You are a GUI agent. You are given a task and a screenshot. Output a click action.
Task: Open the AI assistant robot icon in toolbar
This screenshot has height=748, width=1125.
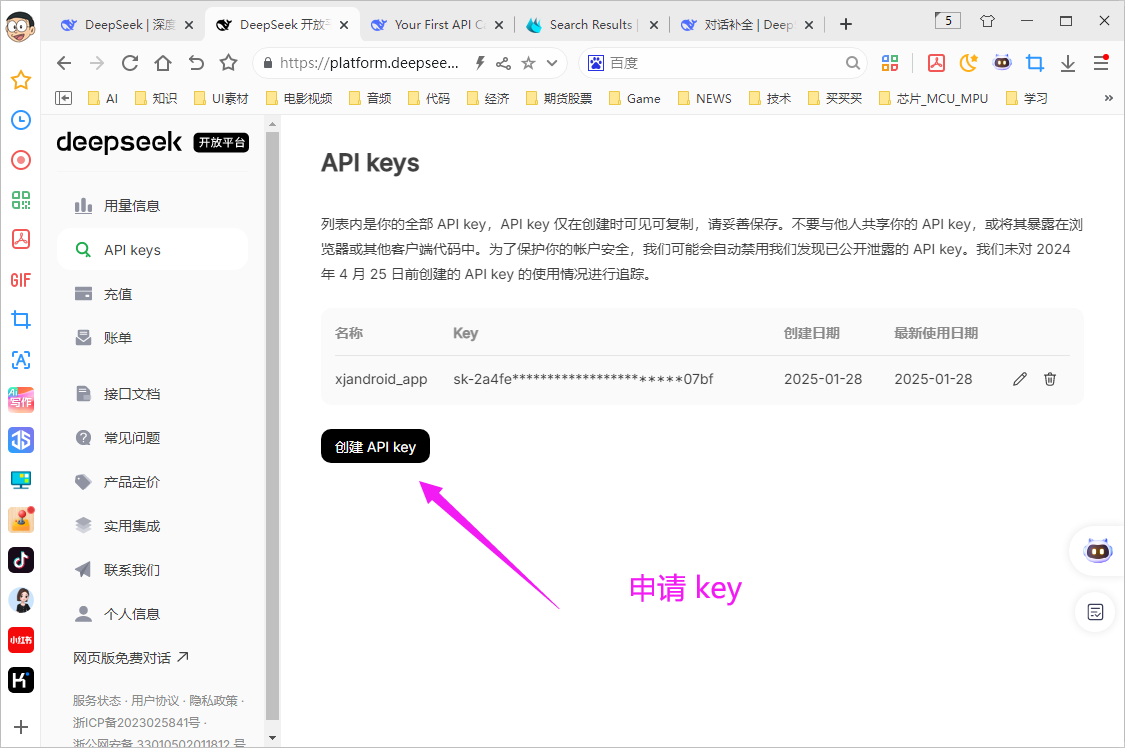[x=1002, y=62]
